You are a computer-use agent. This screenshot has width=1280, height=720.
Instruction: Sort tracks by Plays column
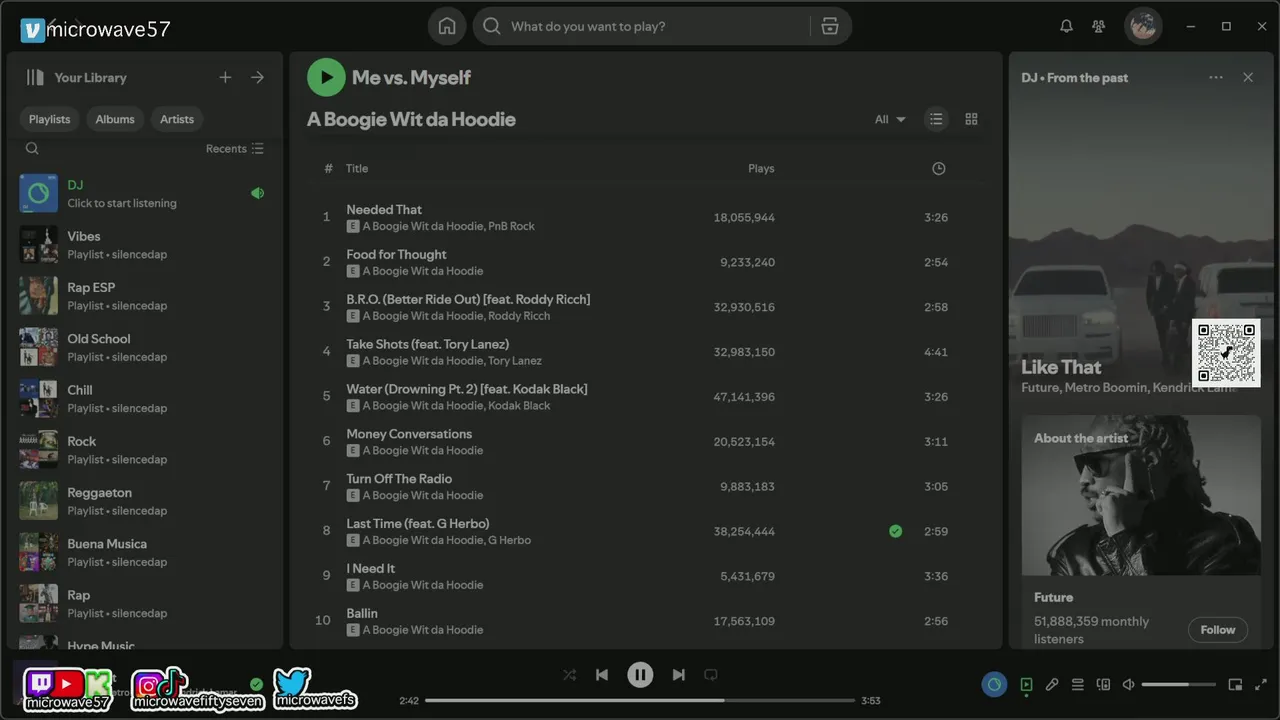point(761,168)
